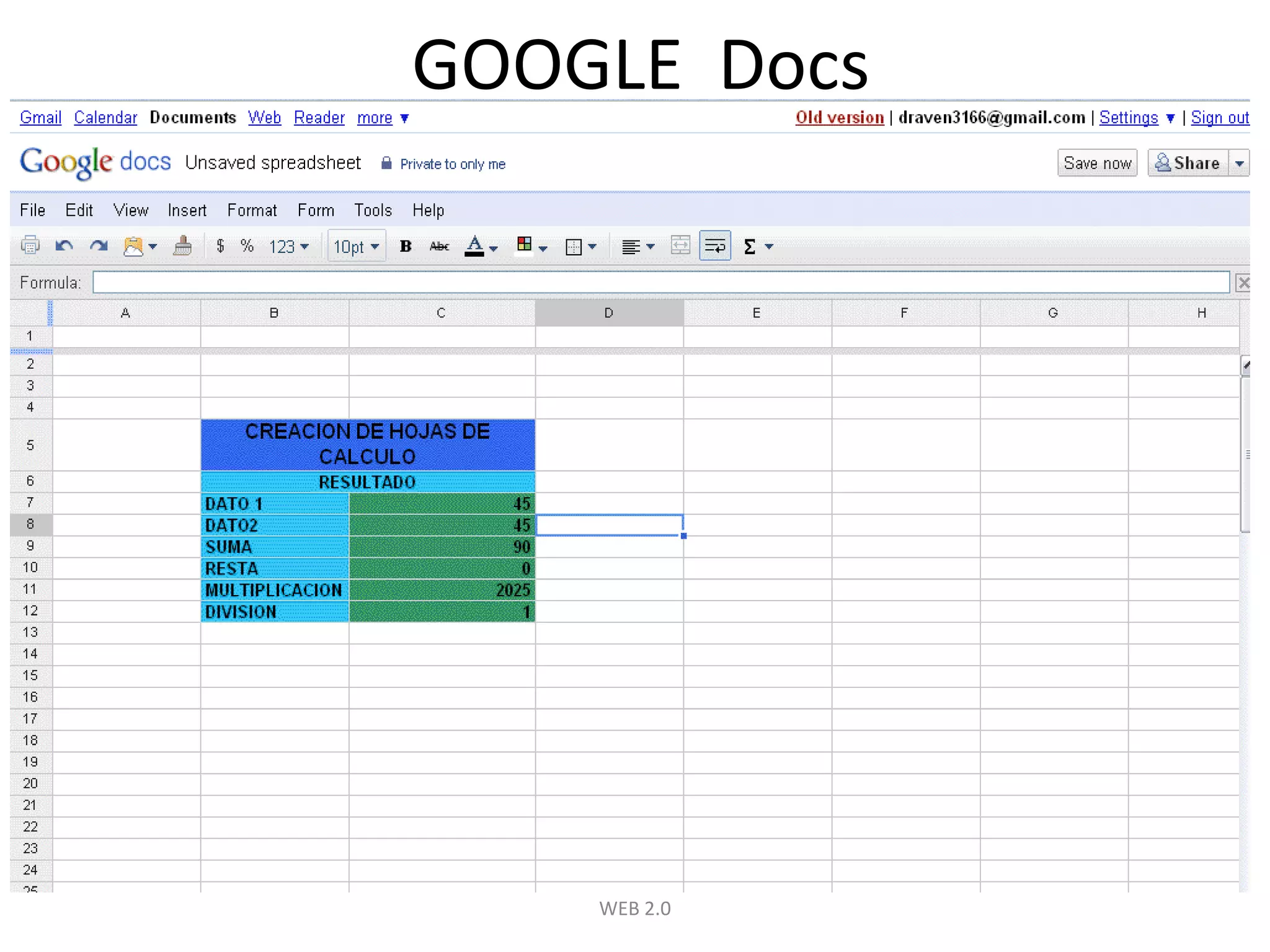Open the Tools menu
Viewport: 1270px width, 952px height.
pyautogui.click(x=373, y=210)
